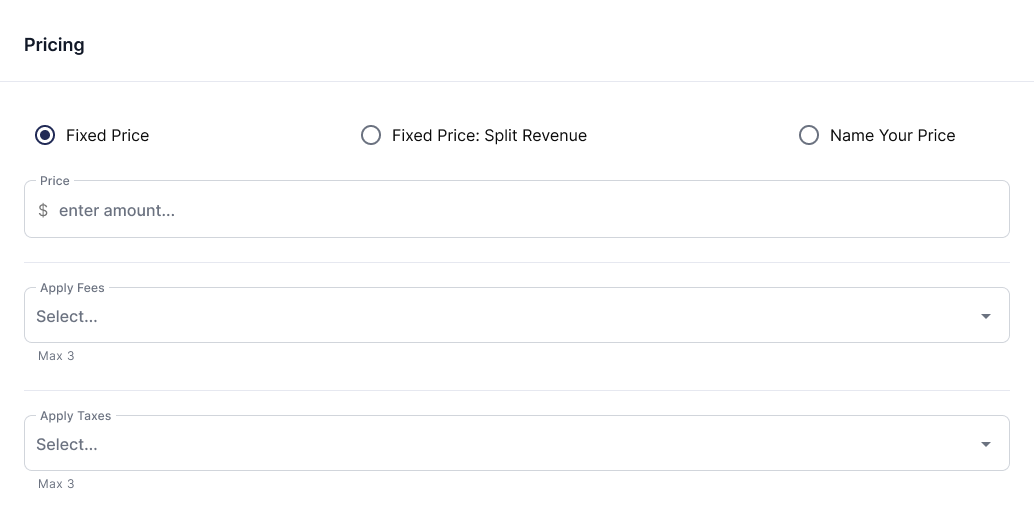This screenshot has height=526, width=1034.
Task: Click the Apply Fees field label
Action: click(72, 287)
